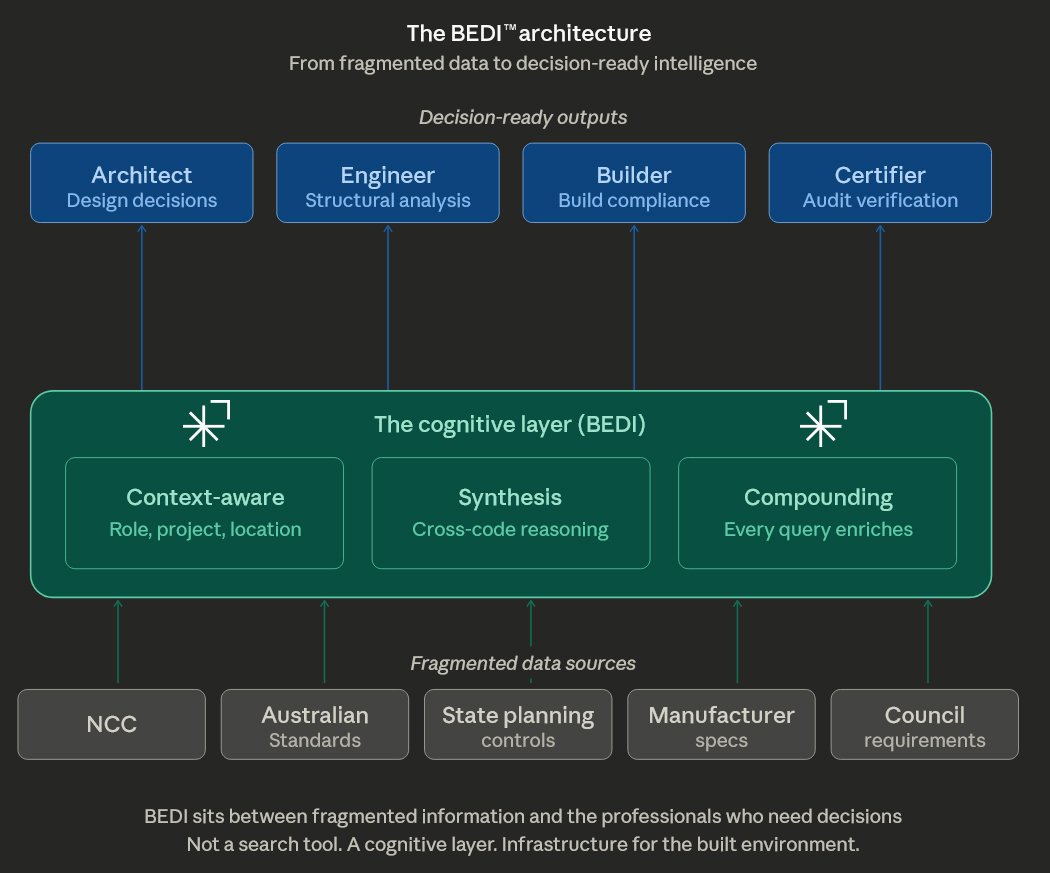Select the Certifier Audit verification box
Screen dimensions: 1050x873
coord(880,183)
